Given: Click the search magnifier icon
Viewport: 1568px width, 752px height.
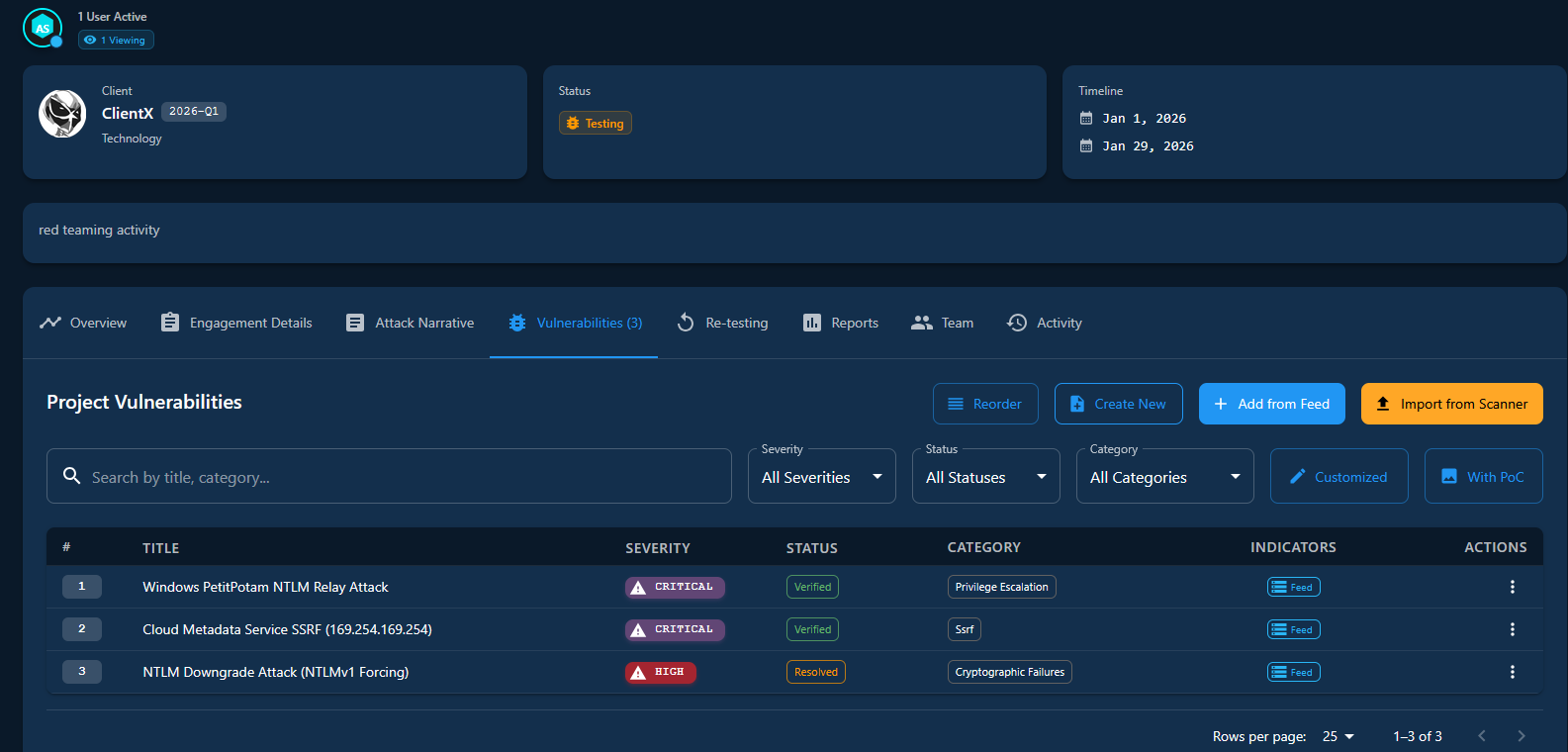Looking at the screenshot, I should (x=71, y=476).
